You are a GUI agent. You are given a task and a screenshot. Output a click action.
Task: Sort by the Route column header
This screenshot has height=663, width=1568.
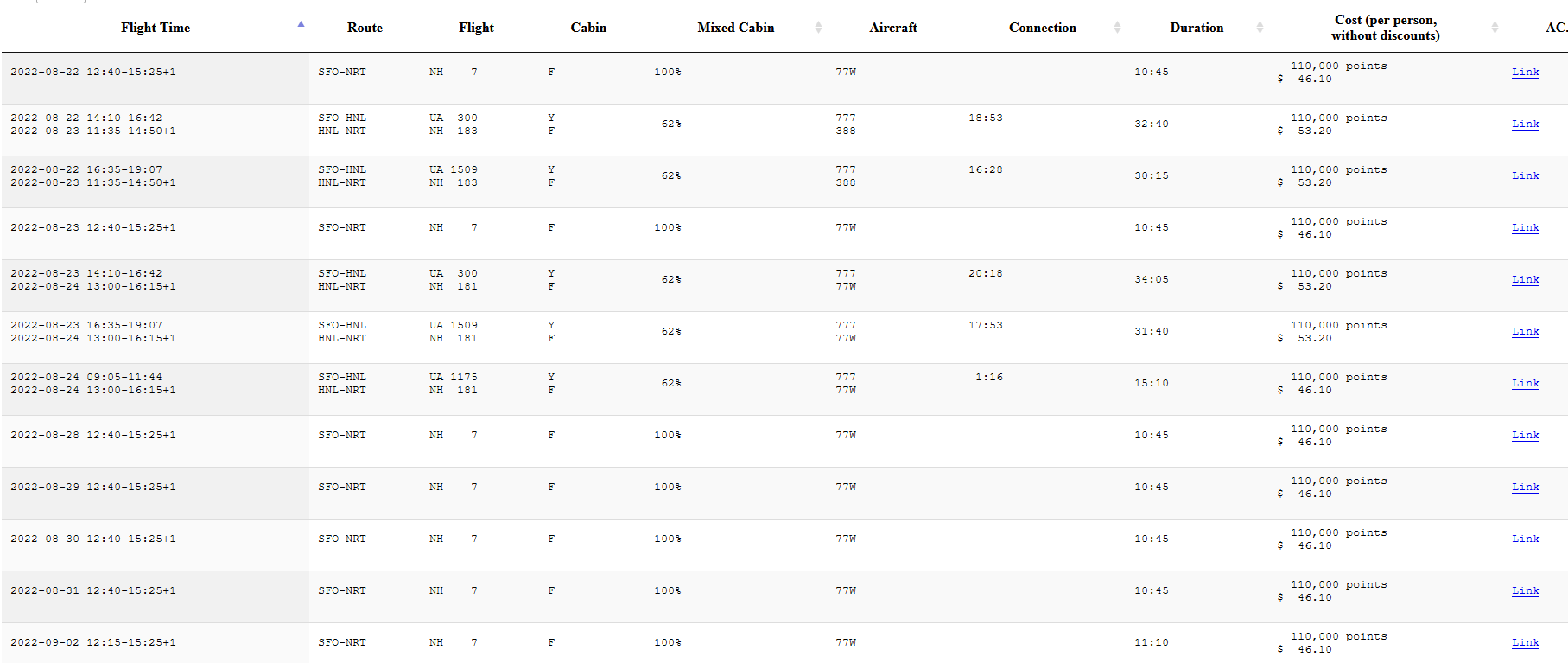[x=365, y=28]
